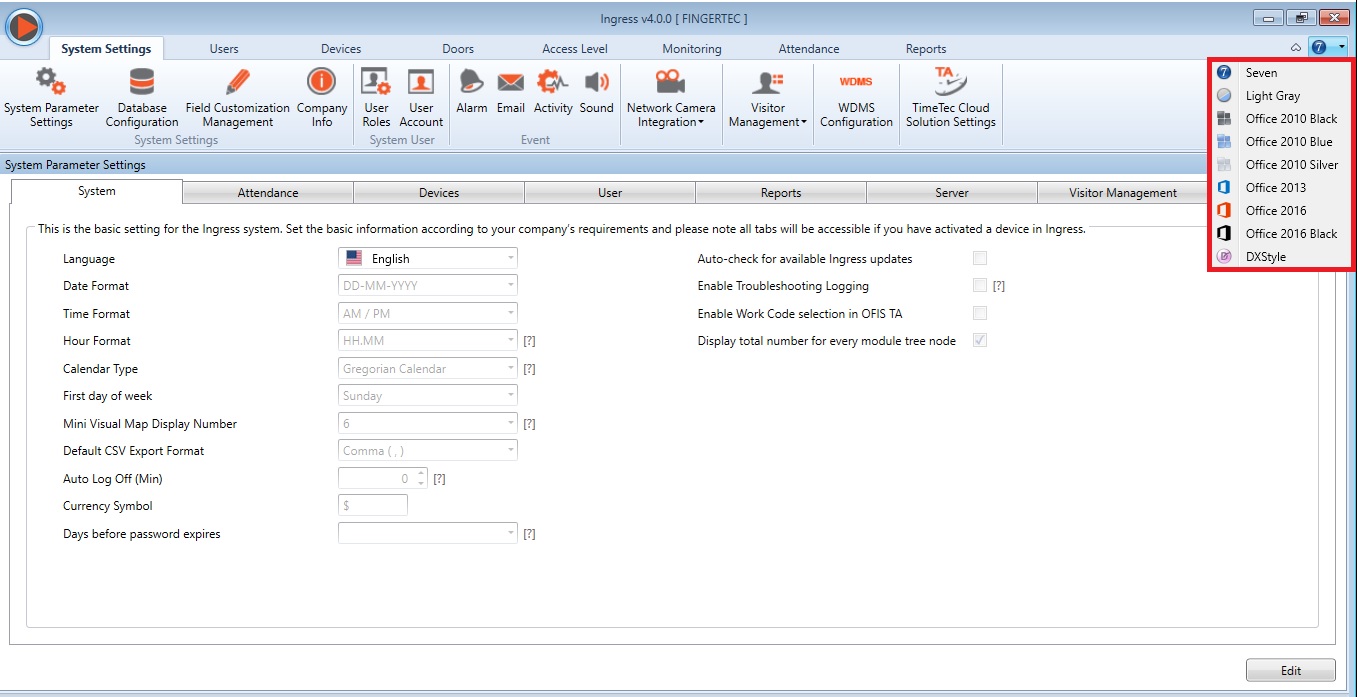
Task: Switch to the Devices ribbon tab
Action: coord(341,48)
